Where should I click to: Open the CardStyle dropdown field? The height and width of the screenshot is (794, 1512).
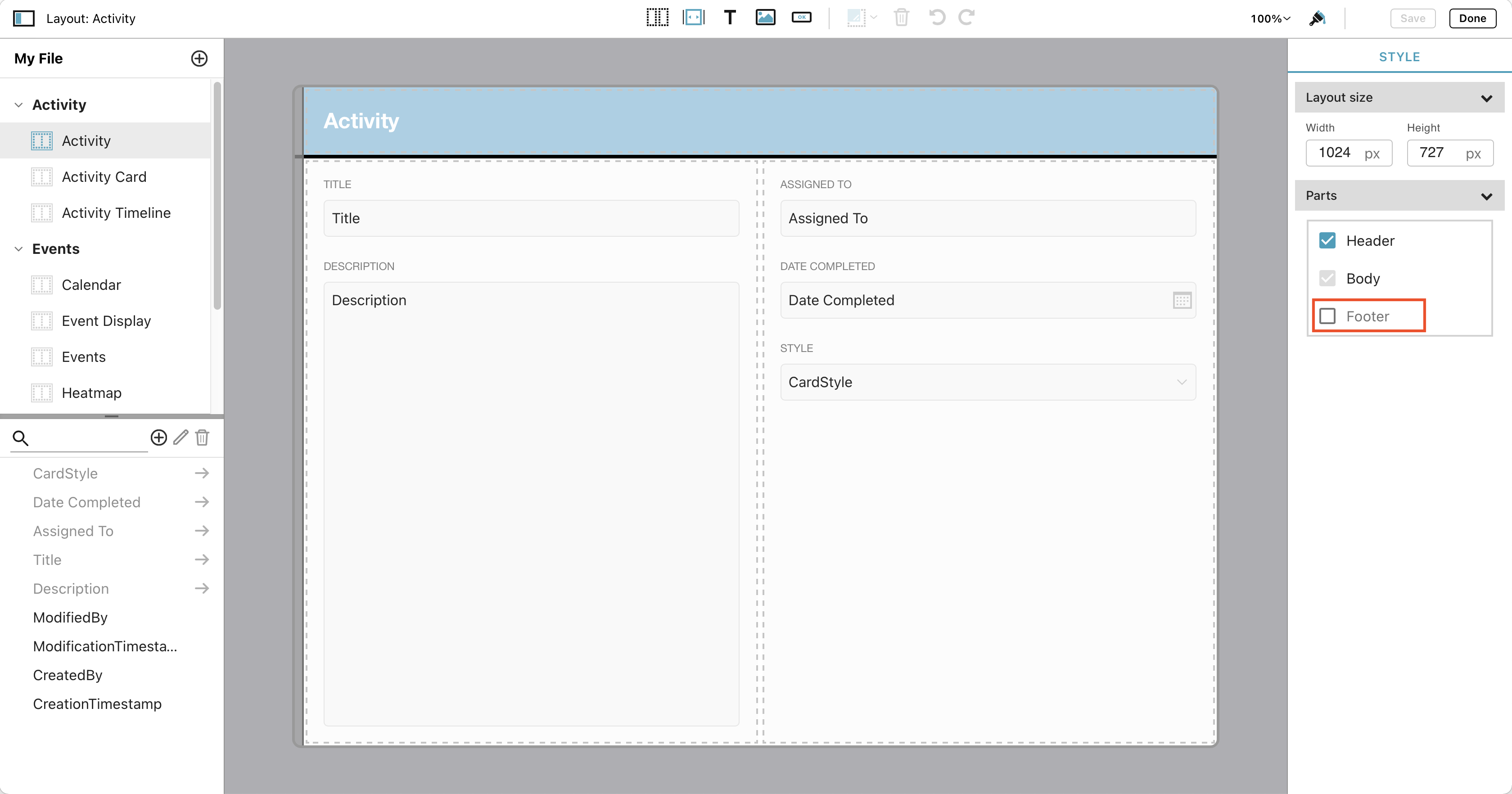coord(988,383)
